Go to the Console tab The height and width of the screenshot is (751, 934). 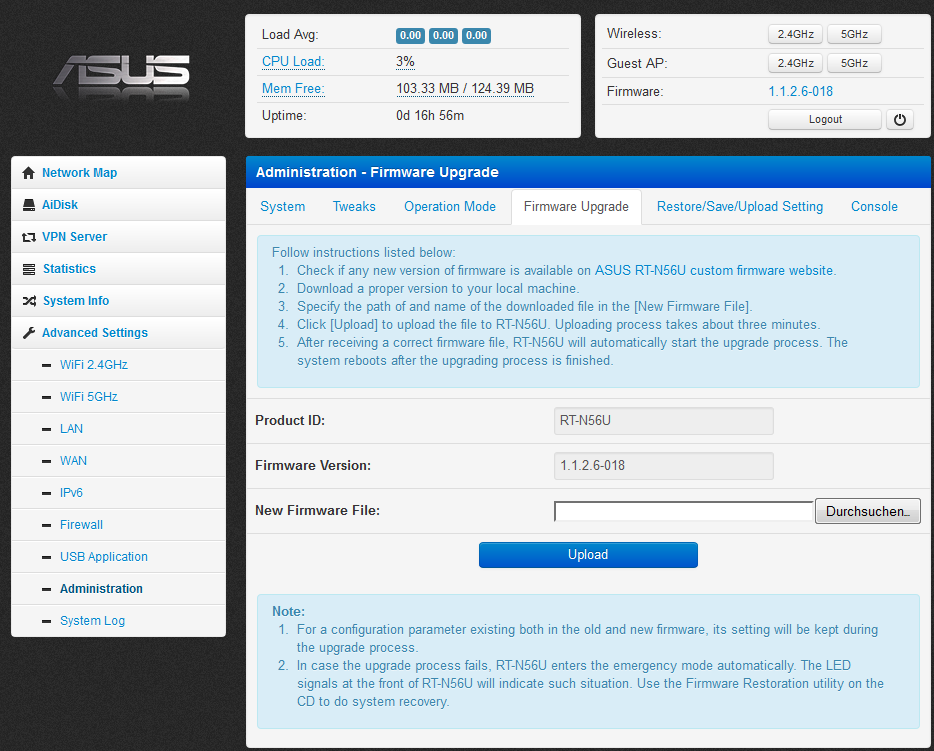click(x=874, y=207)
